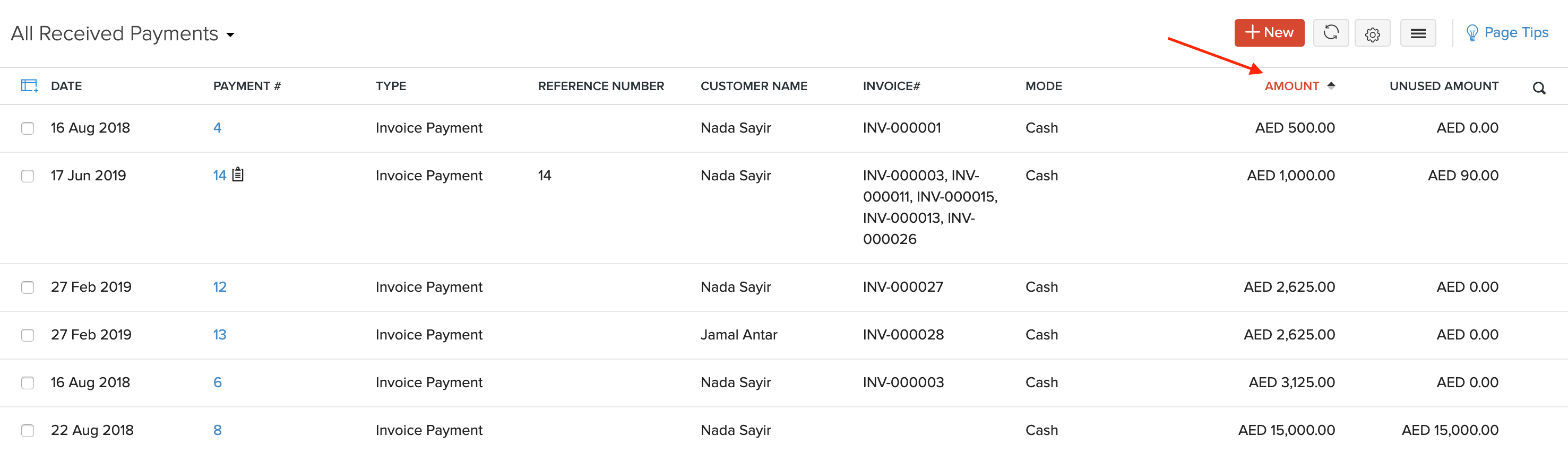Open the column customization icon above checkboxes

pos(29,85)
